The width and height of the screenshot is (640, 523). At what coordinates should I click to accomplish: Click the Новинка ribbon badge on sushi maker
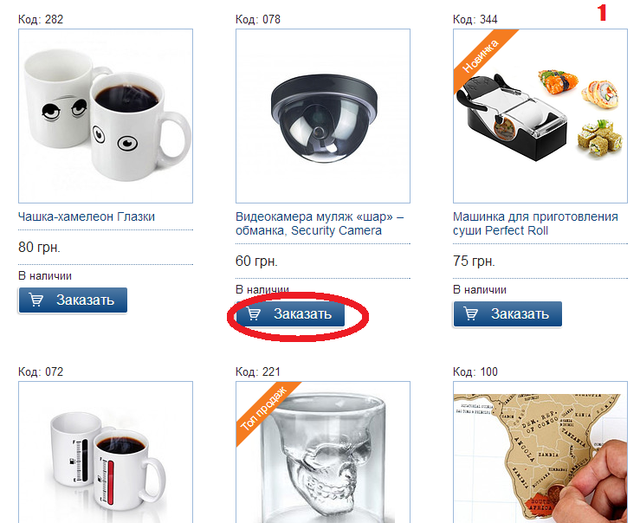click(482, 56)
